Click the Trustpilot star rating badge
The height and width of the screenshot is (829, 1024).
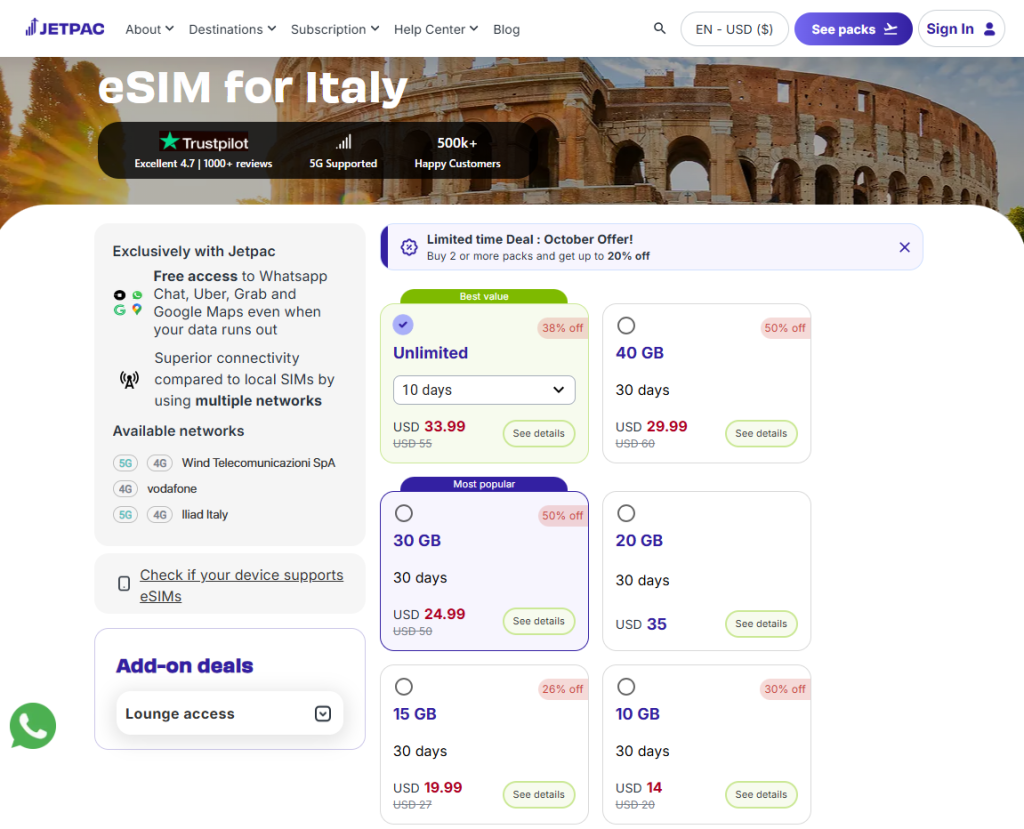tap(204, 142)
